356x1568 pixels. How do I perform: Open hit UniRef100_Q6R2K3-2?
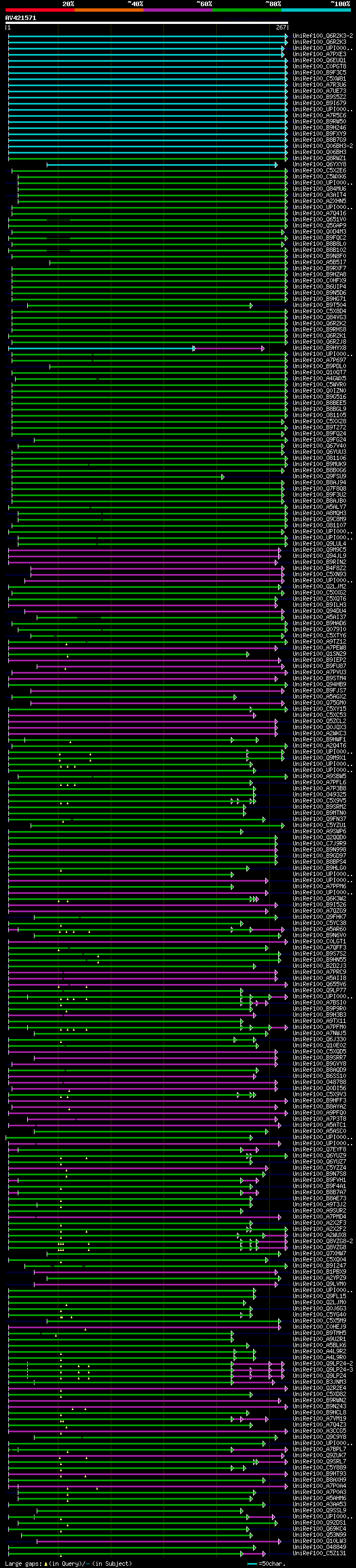pos(323,36)
